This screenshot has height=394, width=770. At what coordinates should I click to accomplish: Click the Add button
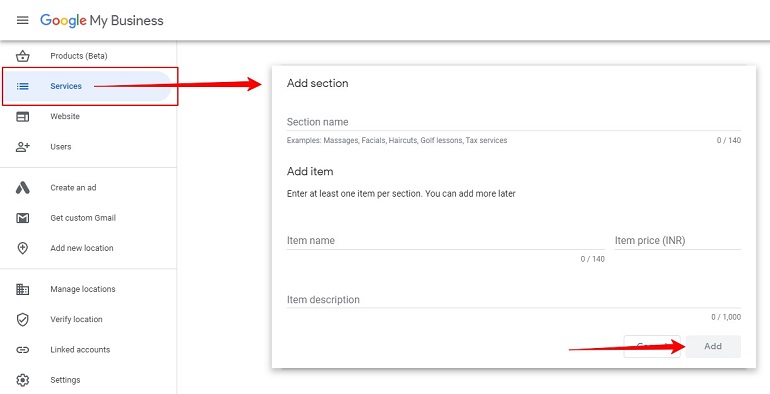click(713, 346)
